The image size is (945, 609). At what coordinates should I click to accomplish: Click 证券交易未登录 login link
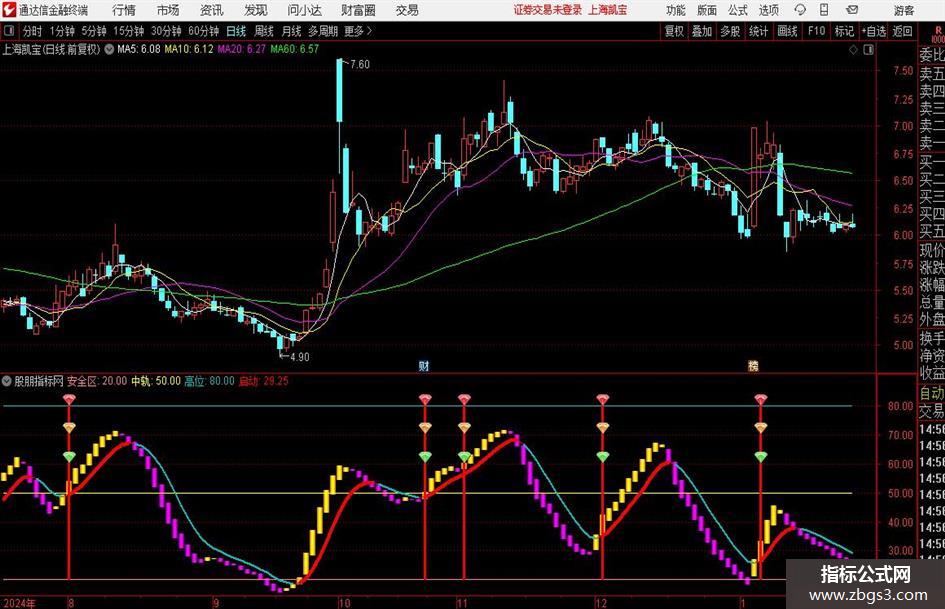548,10
